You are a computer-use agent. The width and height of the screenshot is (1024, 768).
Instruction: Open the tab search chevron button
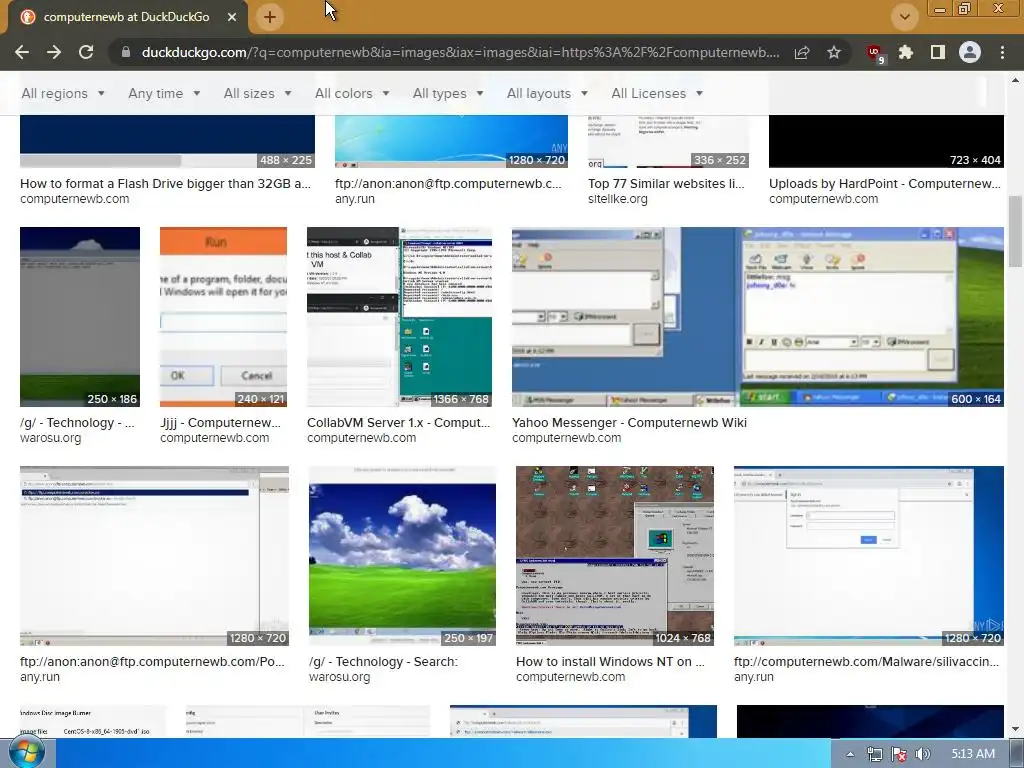click(904, 17)
